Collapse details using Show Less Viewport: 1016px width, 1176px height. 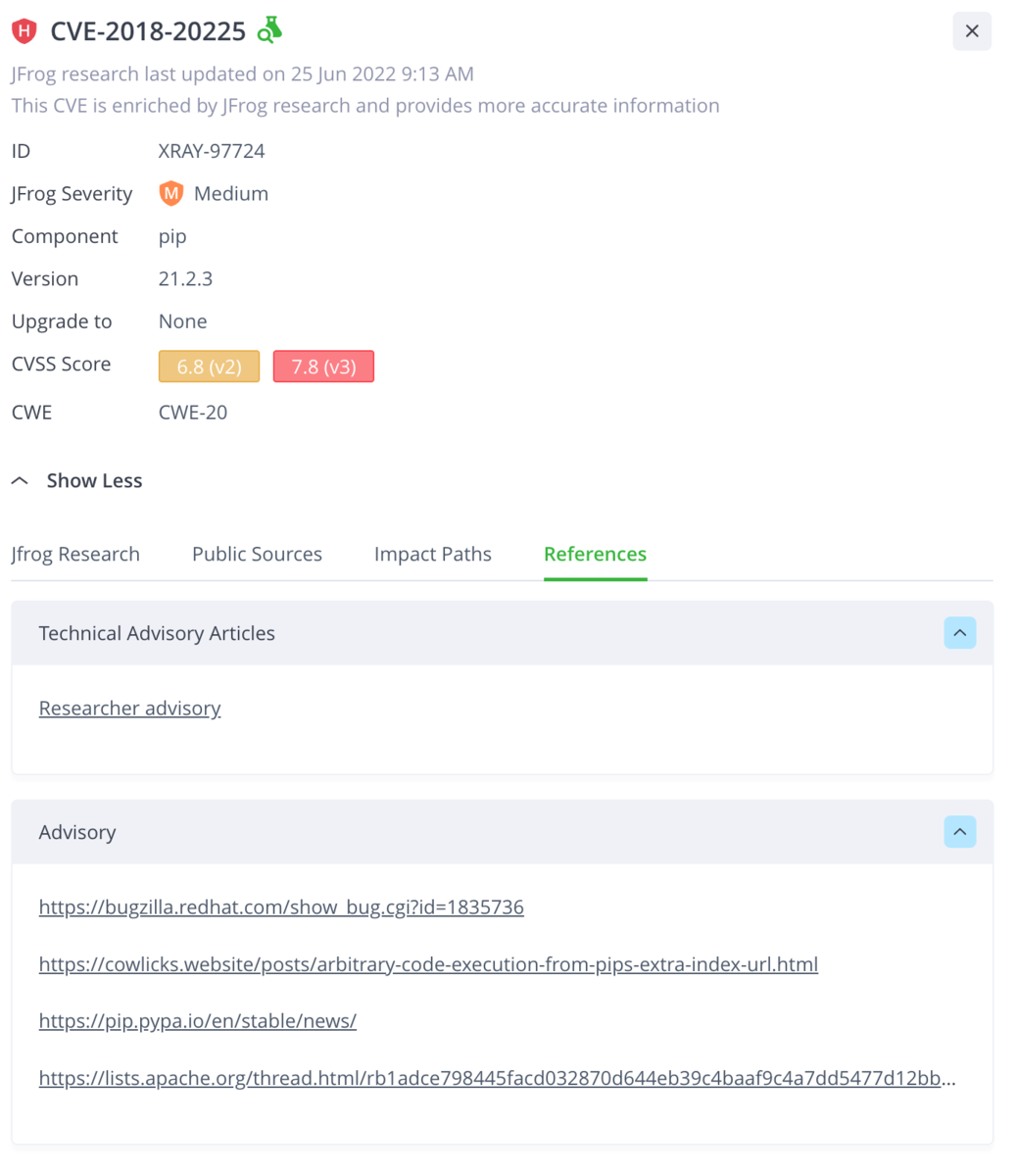[77, 480]
